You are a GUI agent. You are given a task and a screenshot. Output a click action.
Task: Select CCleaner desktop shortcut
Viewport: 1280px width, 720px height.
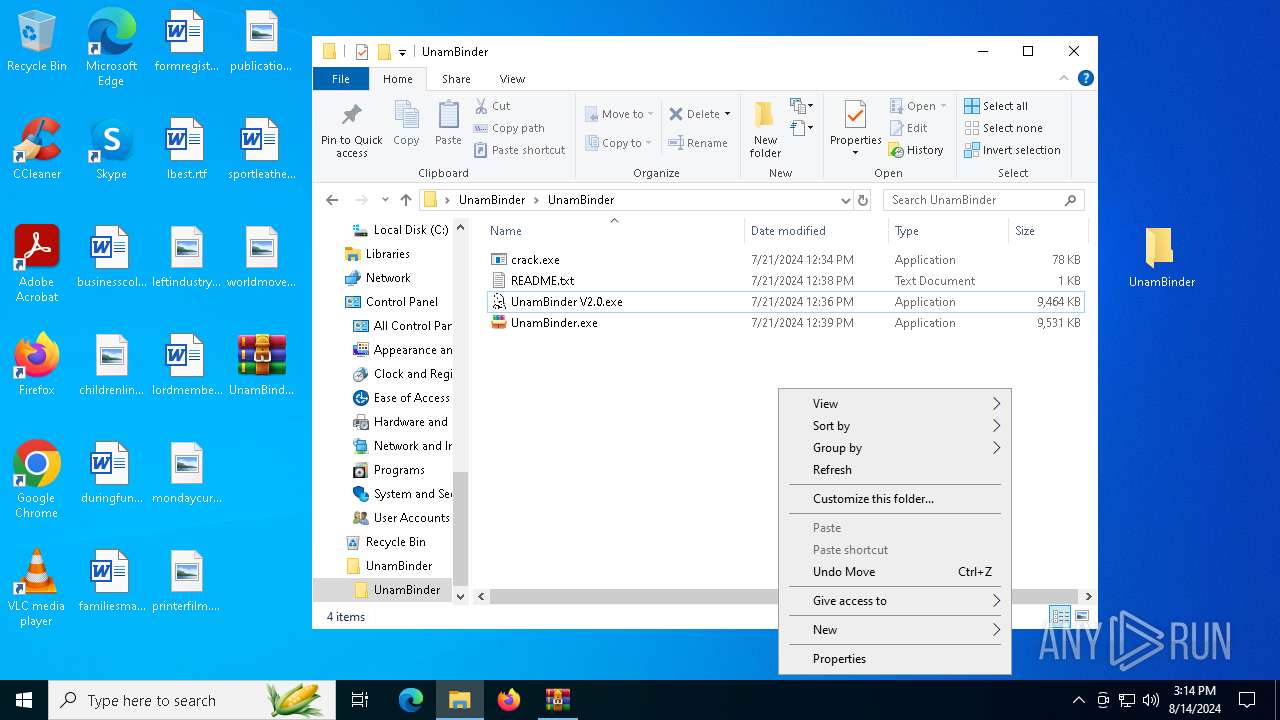(37, 149)
